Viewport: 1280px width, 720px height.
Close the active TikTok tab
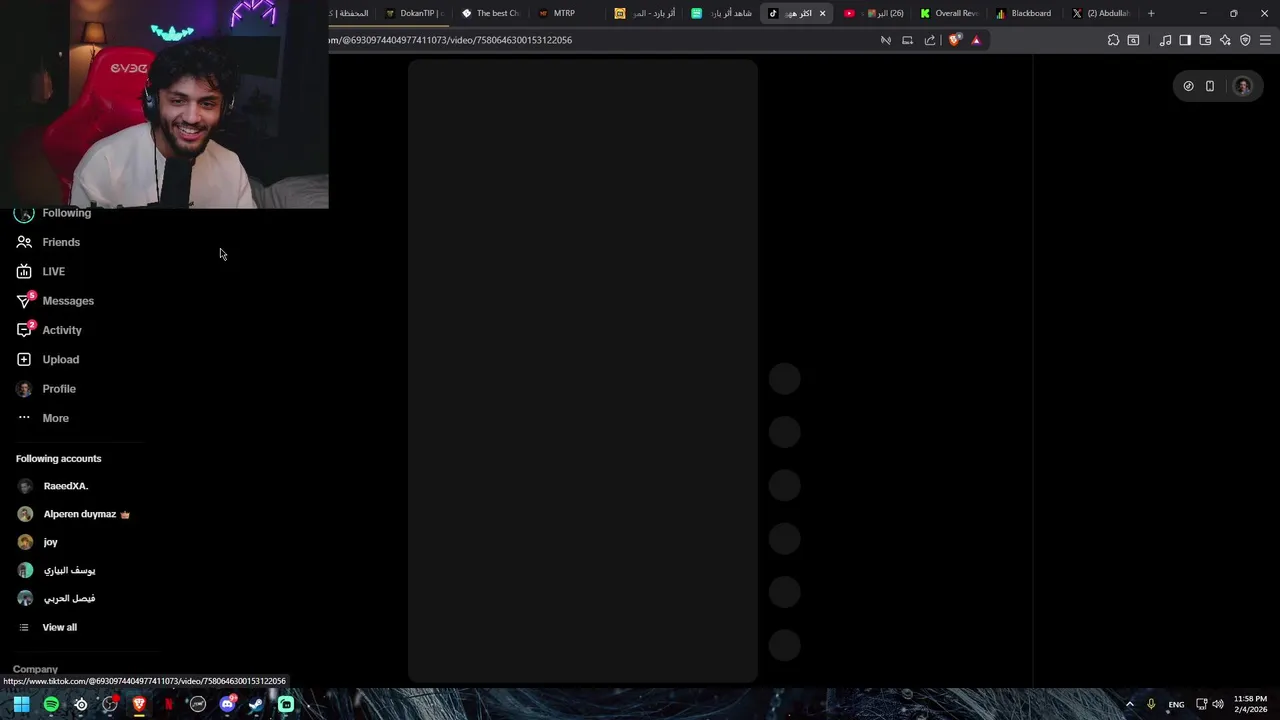(823, 13)
